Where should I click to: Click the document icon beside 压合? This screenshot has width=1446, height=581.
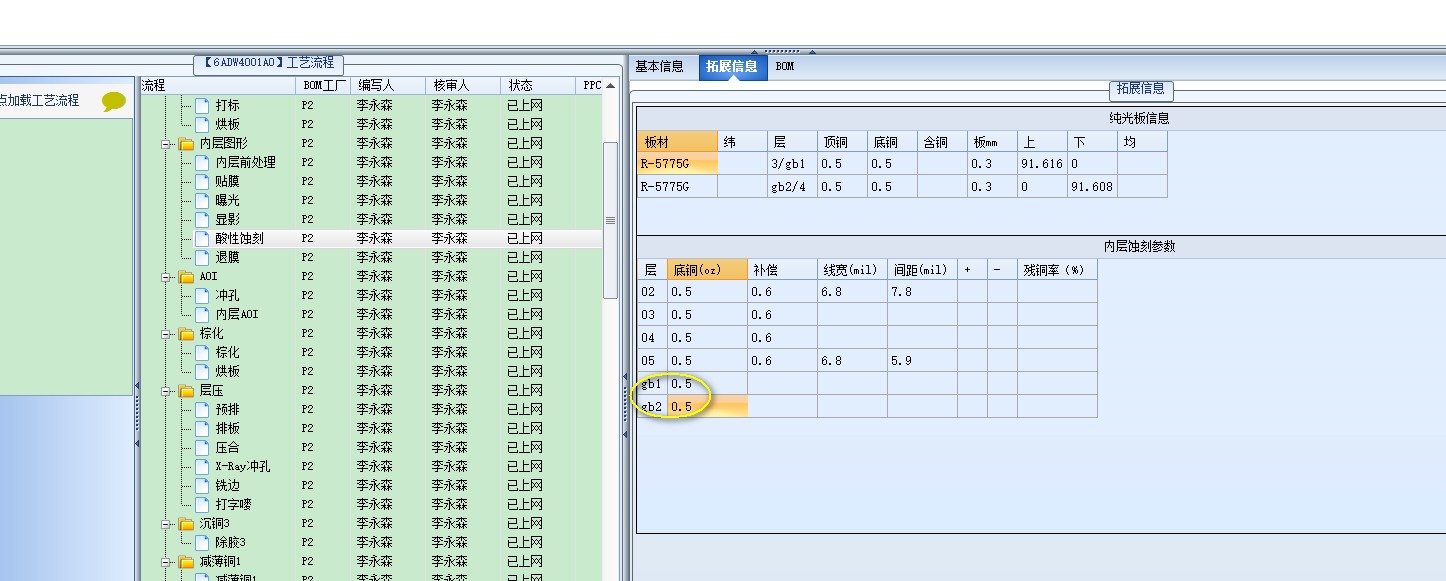[x=202, y=447]
